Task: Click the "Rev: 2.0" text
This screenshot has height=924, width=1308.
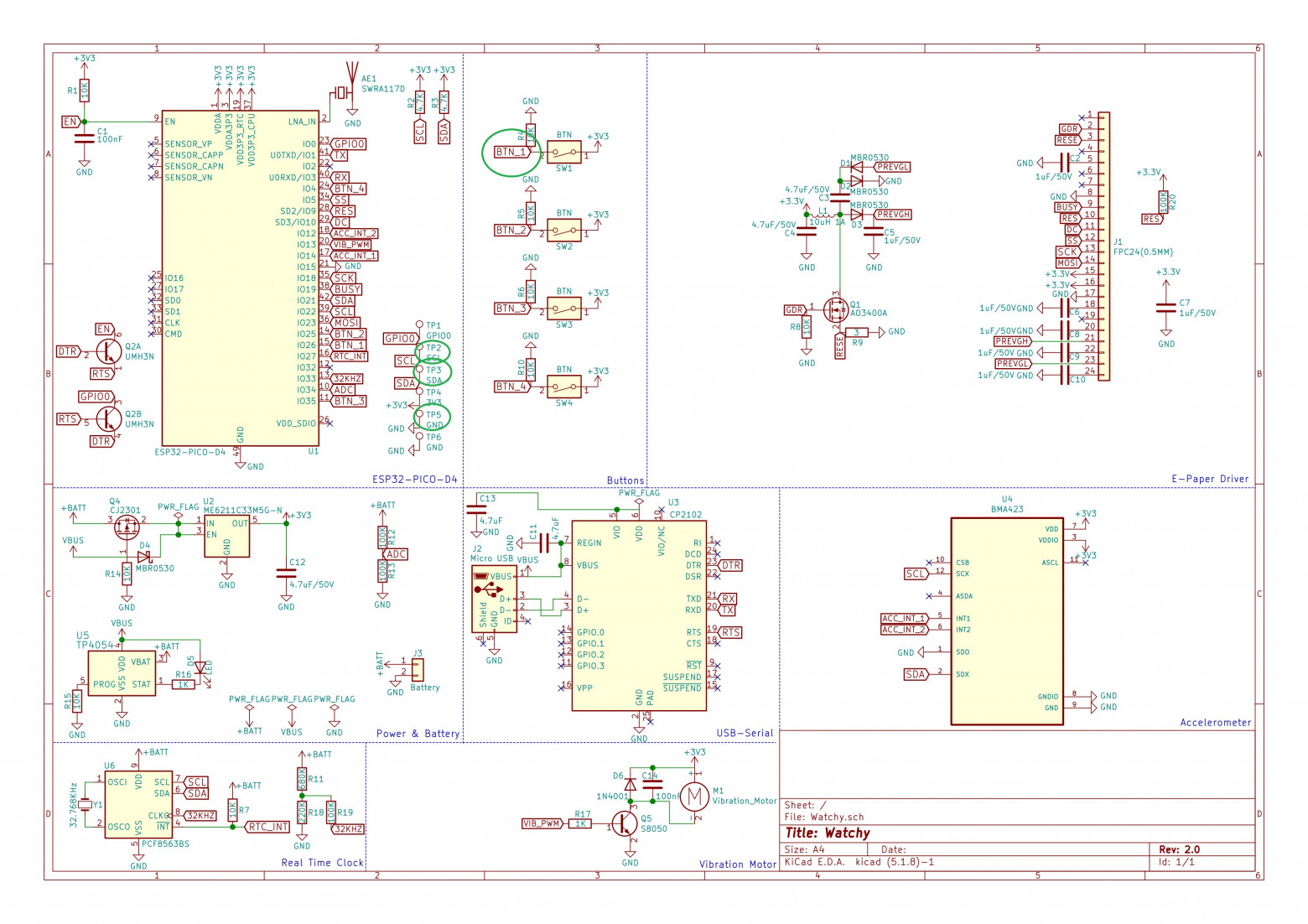Action: point(1180,849)
